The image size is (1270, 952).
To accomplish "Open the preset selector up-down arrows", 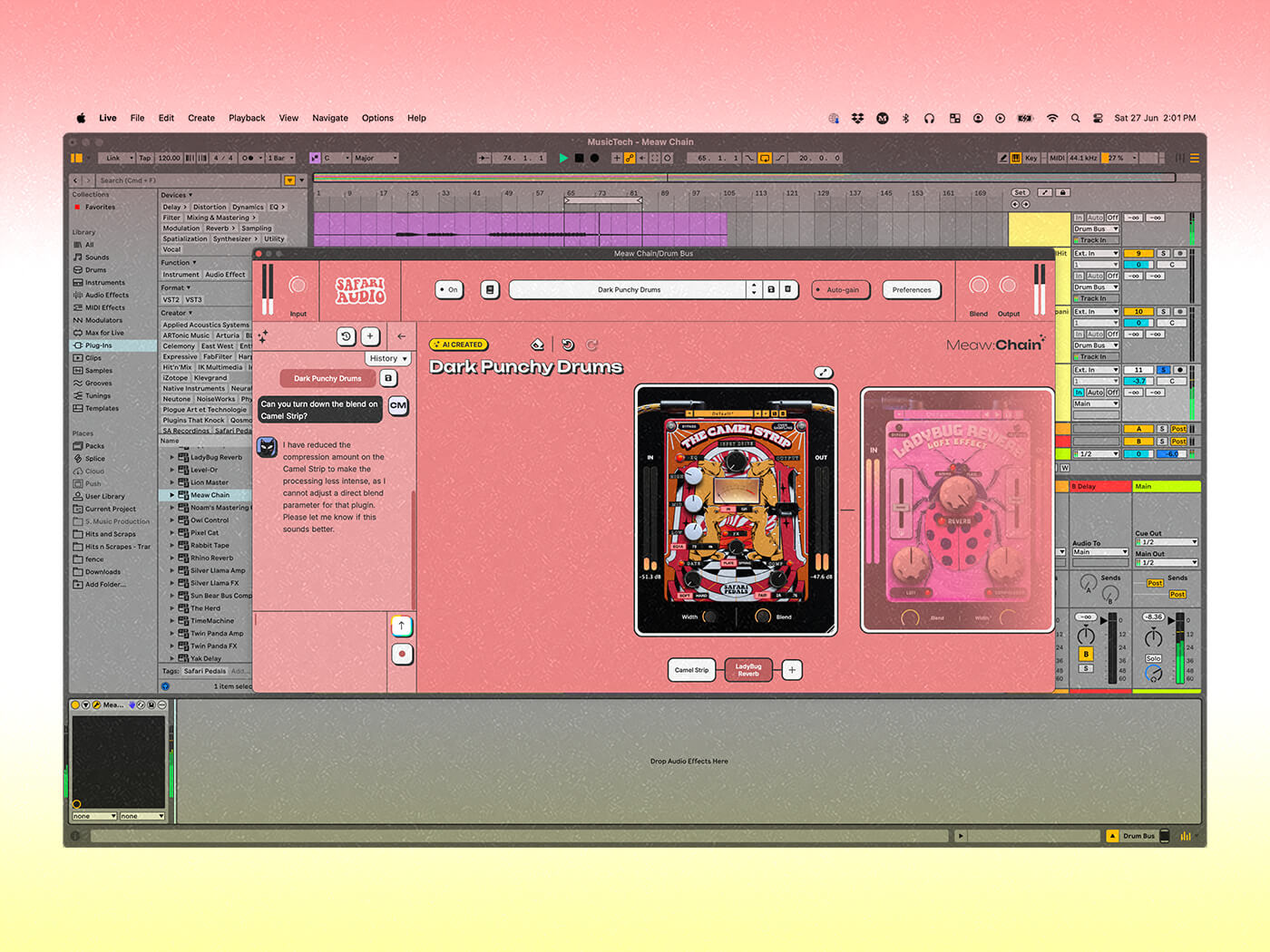I will [753, 290].
